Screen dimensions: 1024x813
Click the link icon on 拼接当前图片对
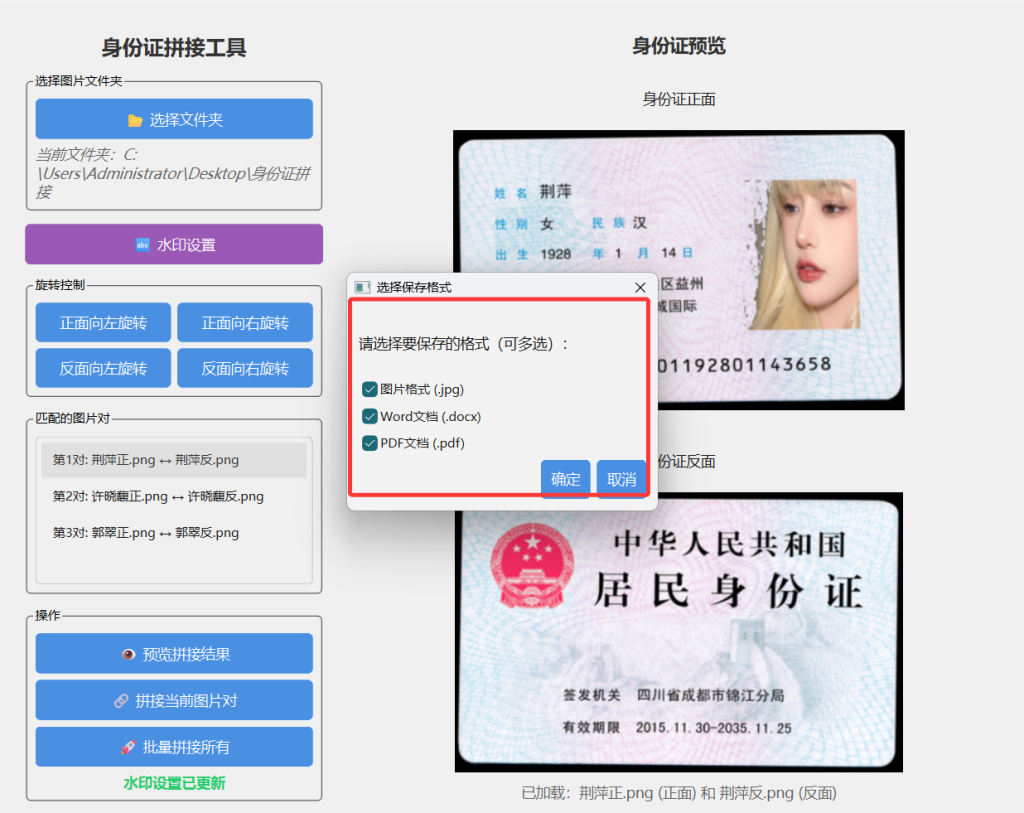pos(121,701)
